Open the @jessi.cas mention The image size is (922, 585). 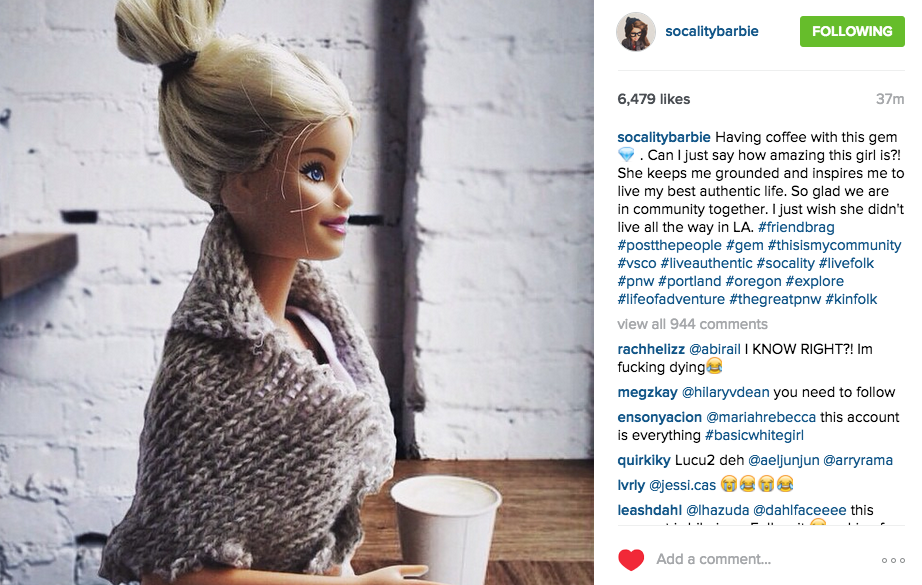pyautogui.click(x=682, y=485)
